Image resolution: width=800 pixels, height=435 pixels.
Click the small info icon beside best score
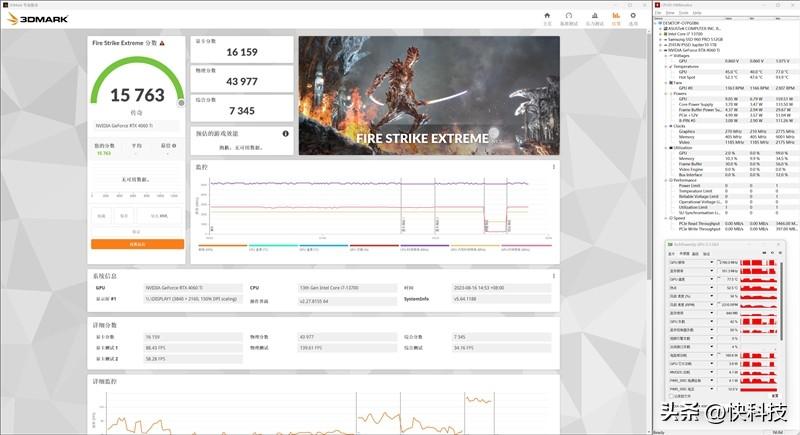[x=174, y=146]
